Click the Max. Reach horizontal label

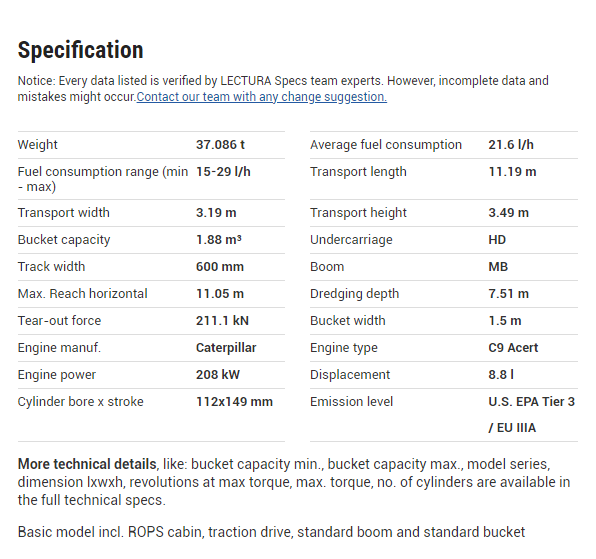point(82,294)
